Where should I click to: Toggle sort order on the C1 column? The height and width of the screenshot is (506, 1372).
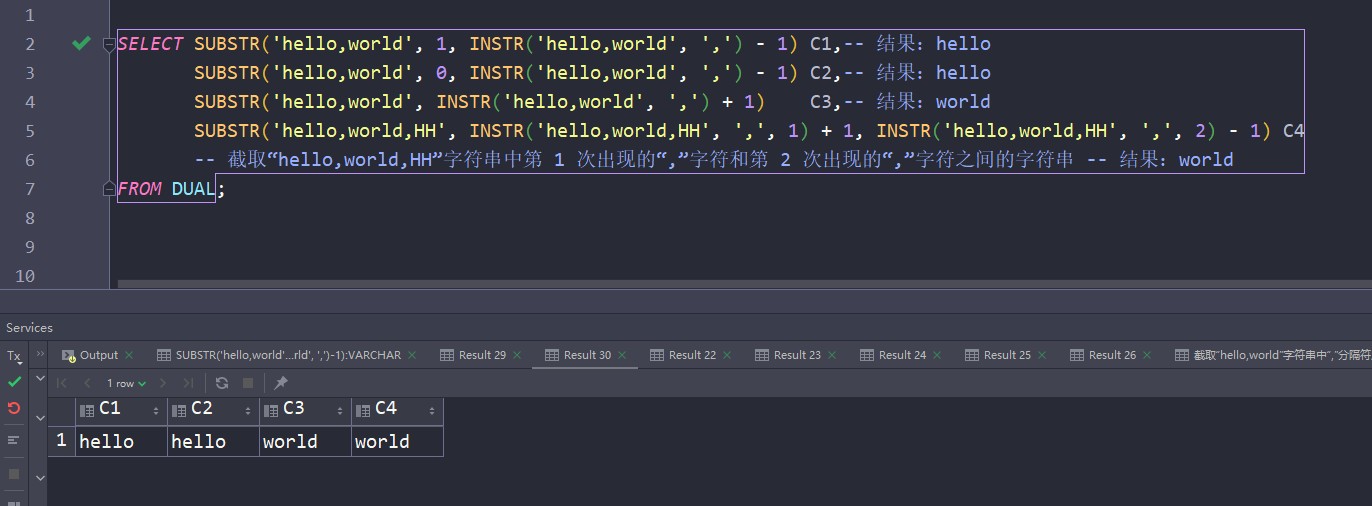(x=156, y=410)
